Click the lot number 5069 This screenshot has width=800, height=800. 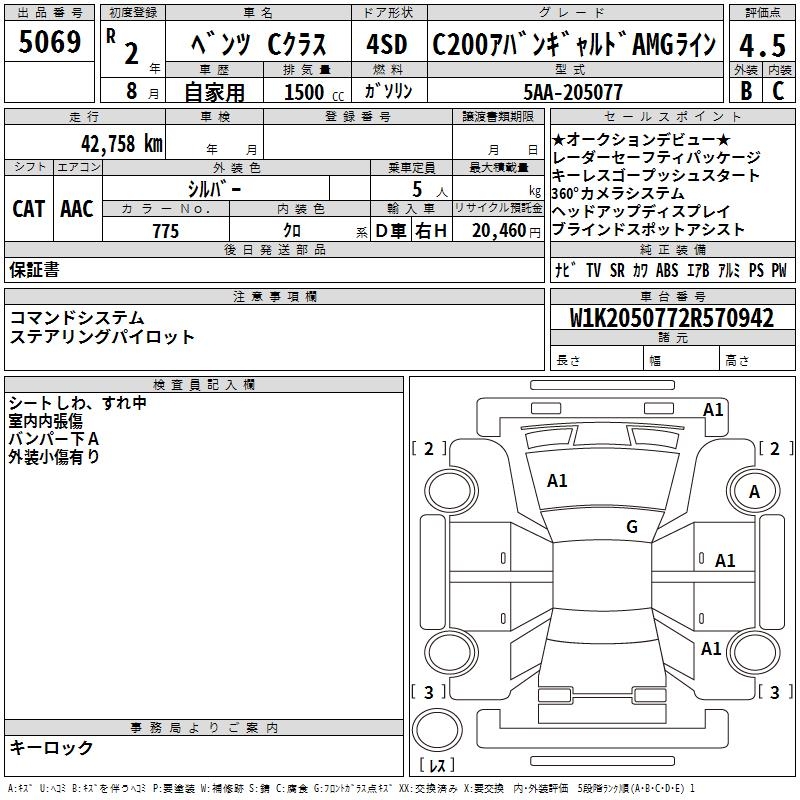click(x=49, y=42)
